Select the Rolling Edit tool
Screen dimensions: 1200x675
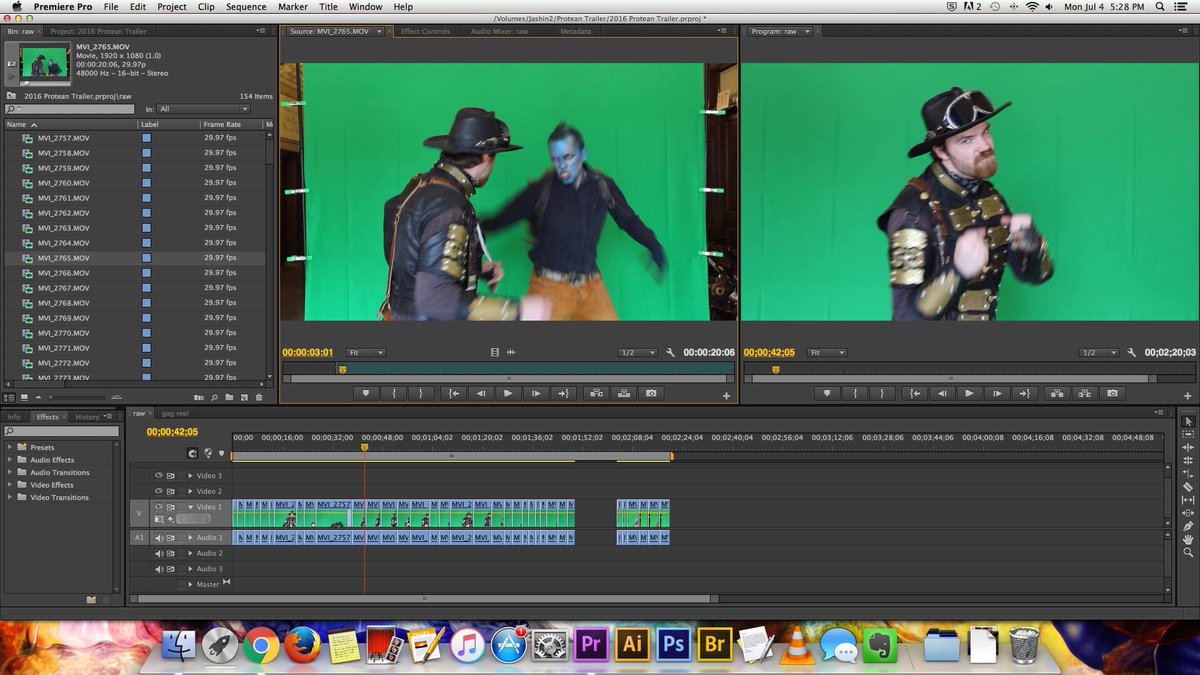click(x=1188, y=460)
